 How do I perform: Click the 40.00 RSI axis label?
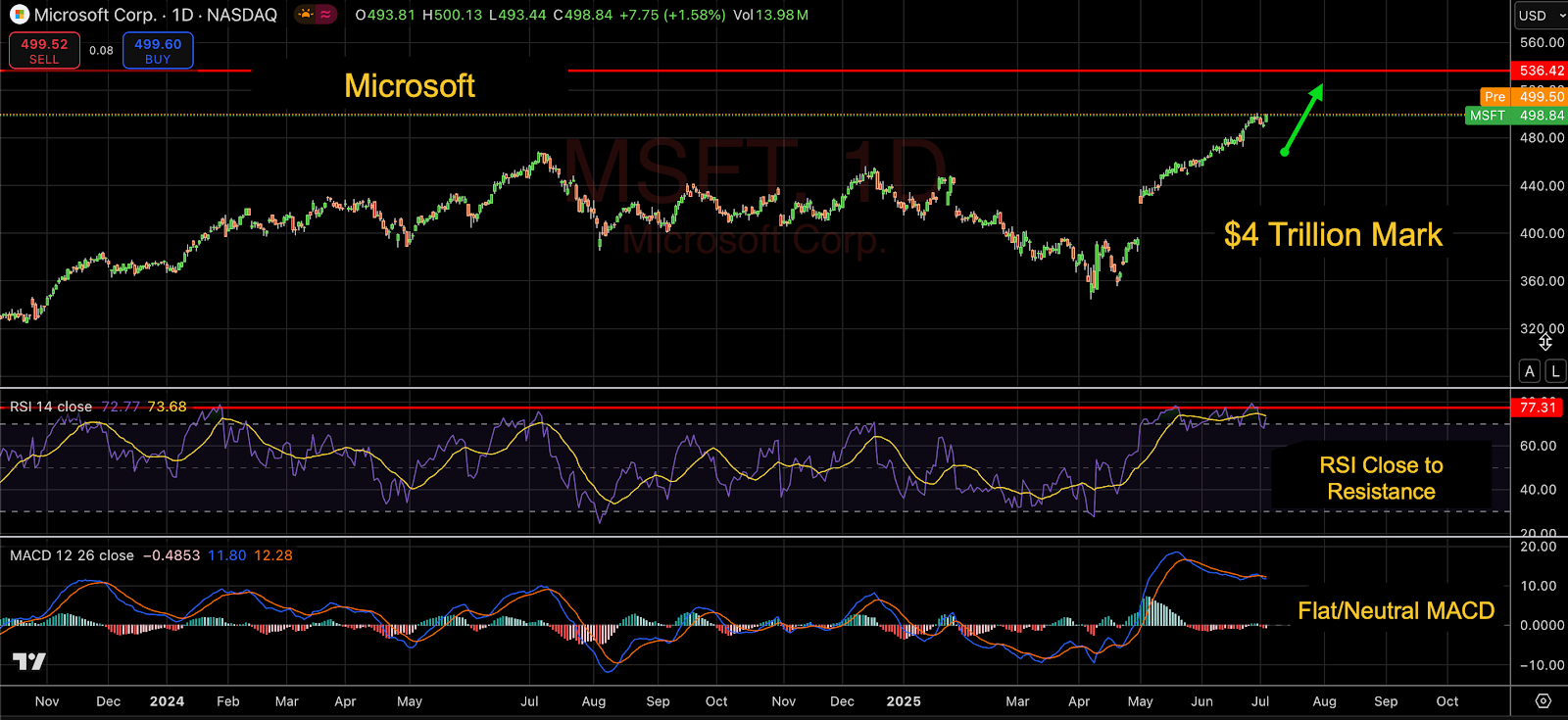tap(1538, 490)
